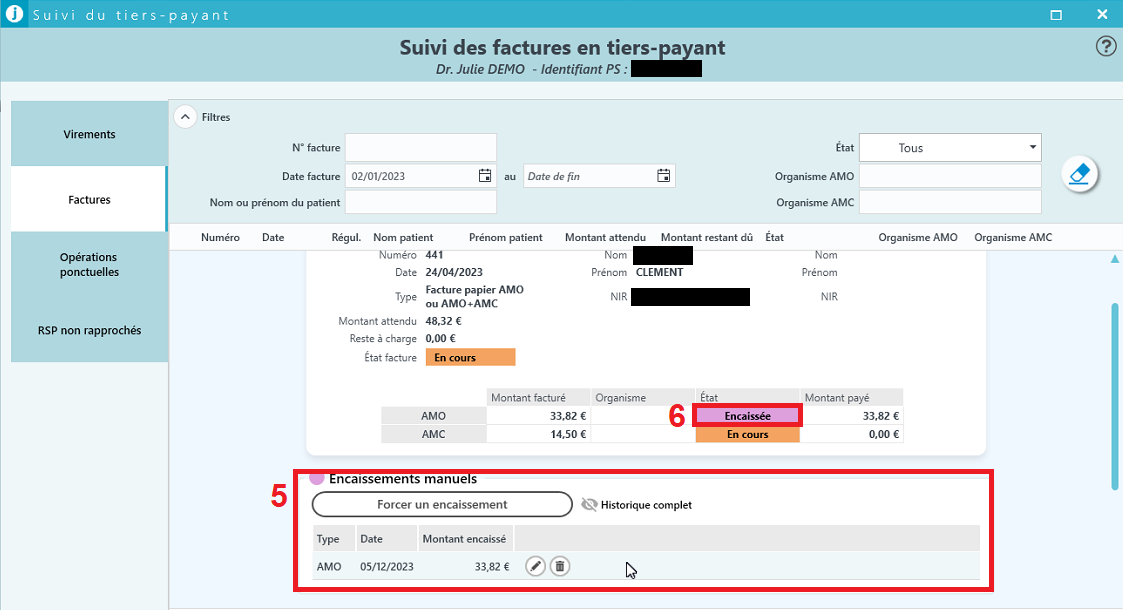
Task: Focus the Nom ou prénom du patient field
Action: [420, 203]
